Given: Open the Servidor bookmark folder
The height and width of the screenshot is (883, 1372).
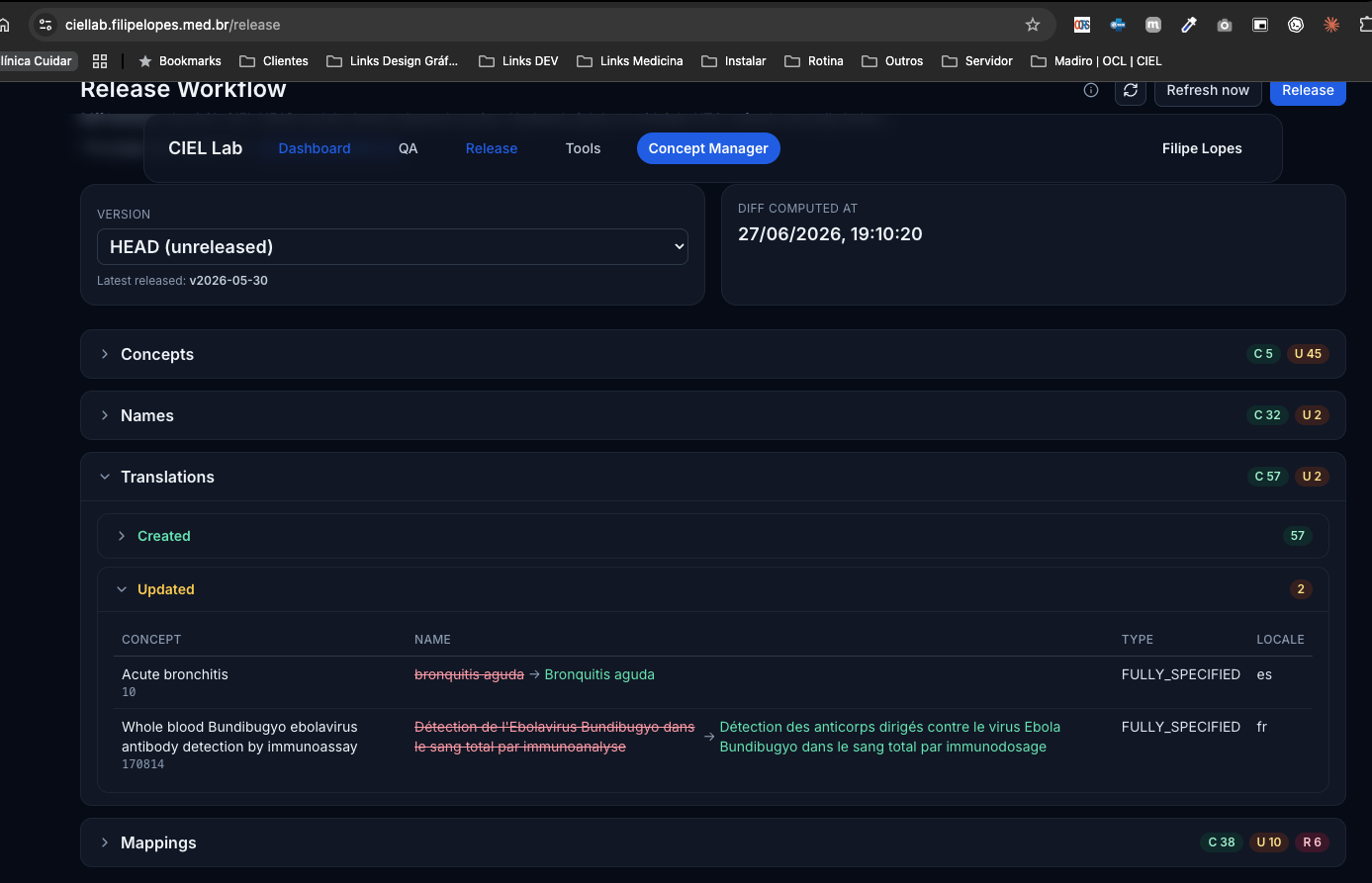Looking at the screenshot, I should [x=977, y=61].
